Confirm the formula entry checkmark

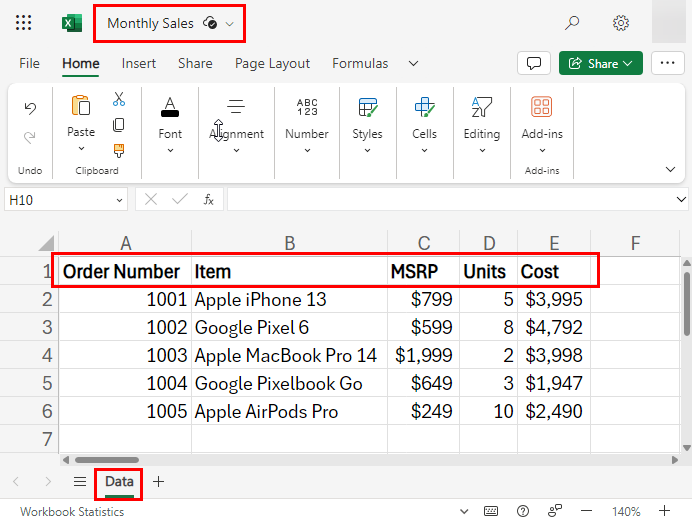pyautogui.click(x=180, y=200)
